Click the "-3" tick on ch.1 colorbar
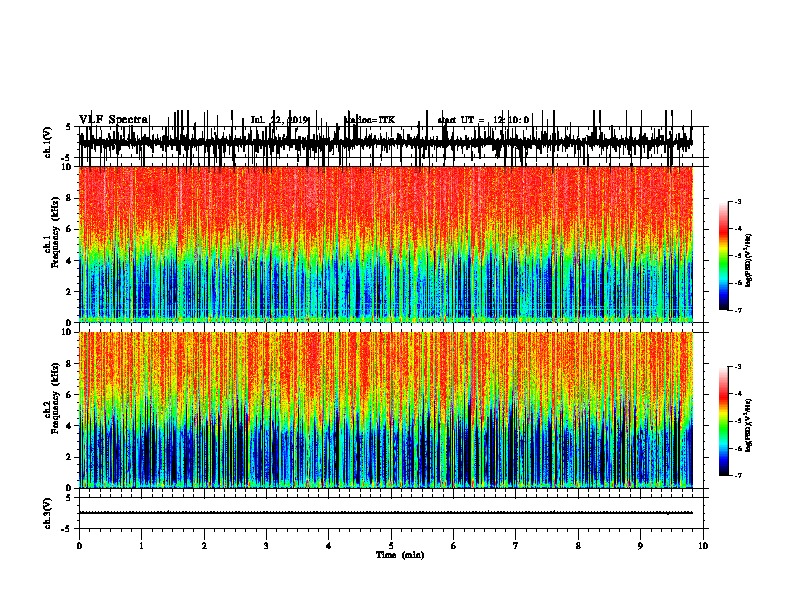 (x=738, y=201)
